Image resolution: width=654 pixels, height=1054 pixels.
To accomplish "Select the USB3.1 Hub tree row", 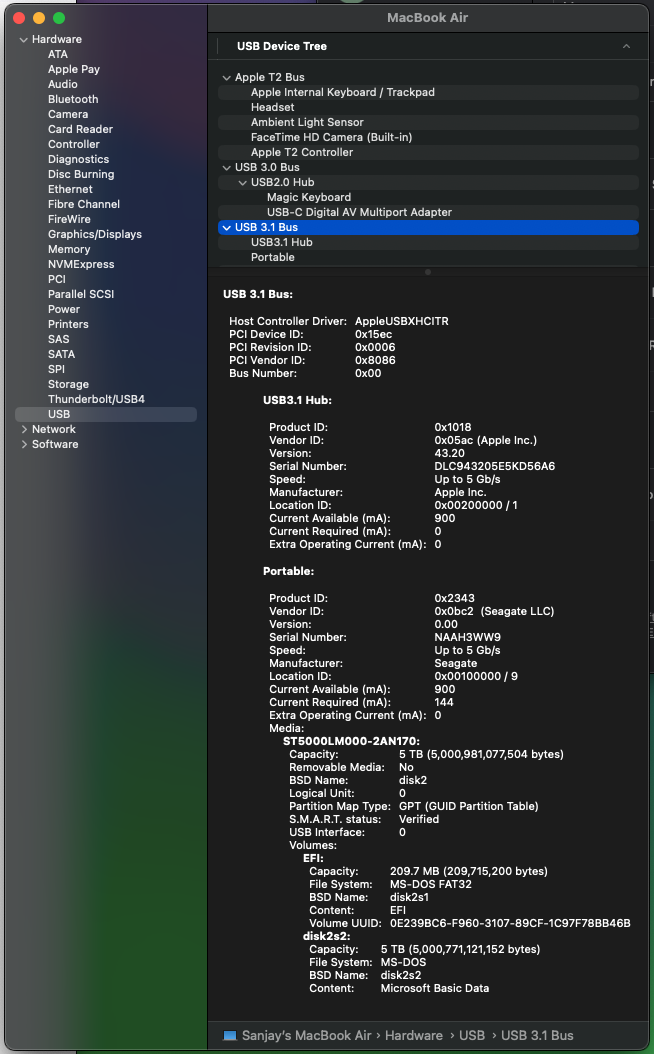I will click(x=428, y=243).
